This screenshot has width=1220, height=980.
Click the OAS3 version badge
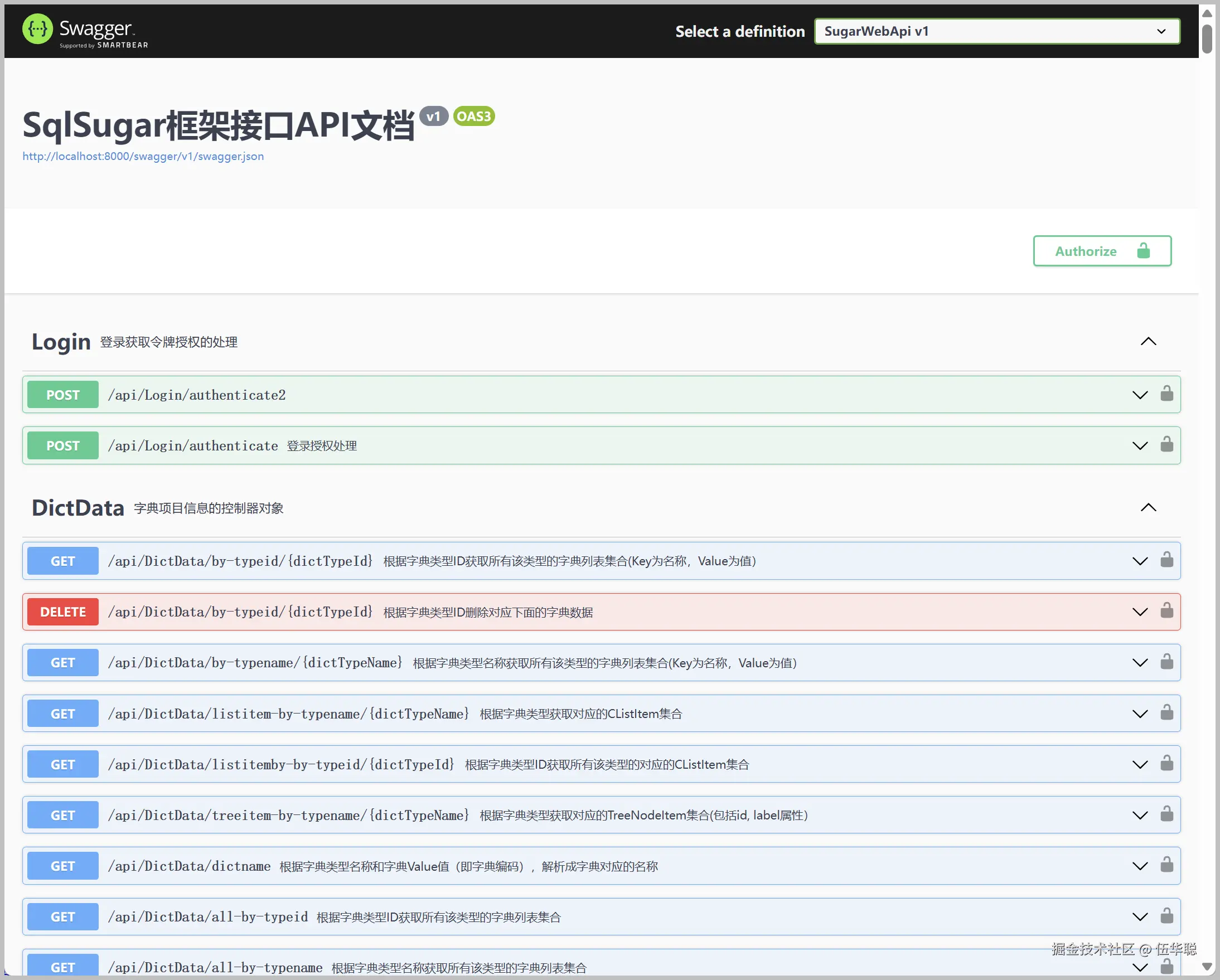coord(473,117)
